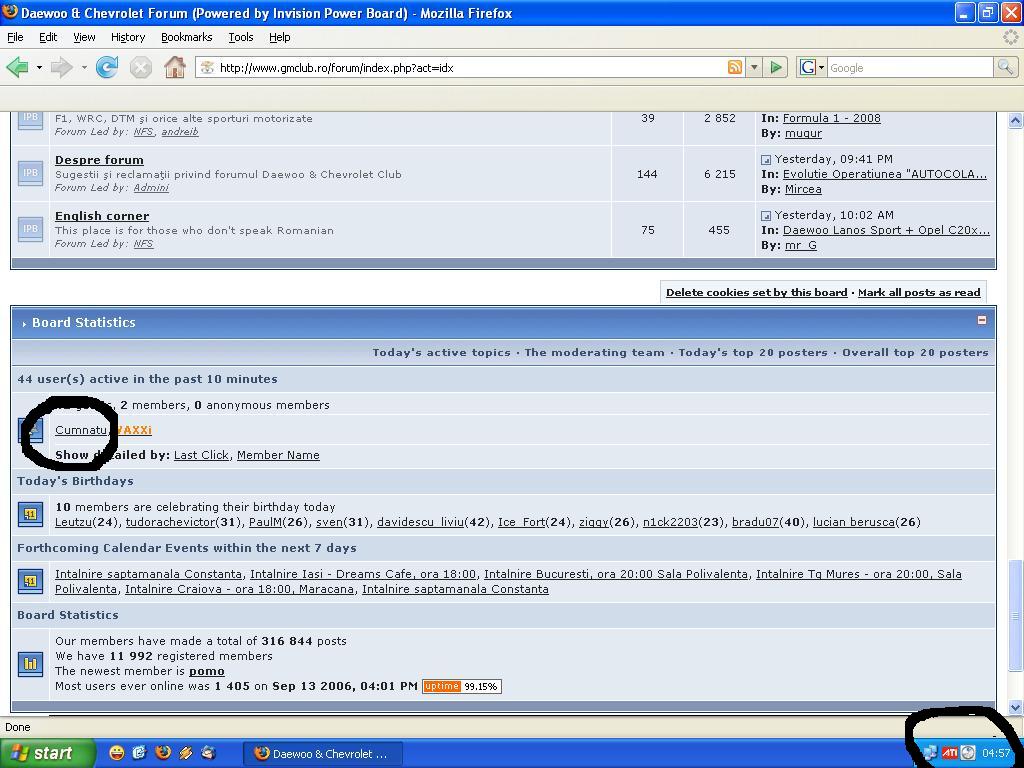This screenshot has width=1024, height=768.
Task: Open Overall top 20 posters
Action: pyautogui.click(x=915, y=353)
